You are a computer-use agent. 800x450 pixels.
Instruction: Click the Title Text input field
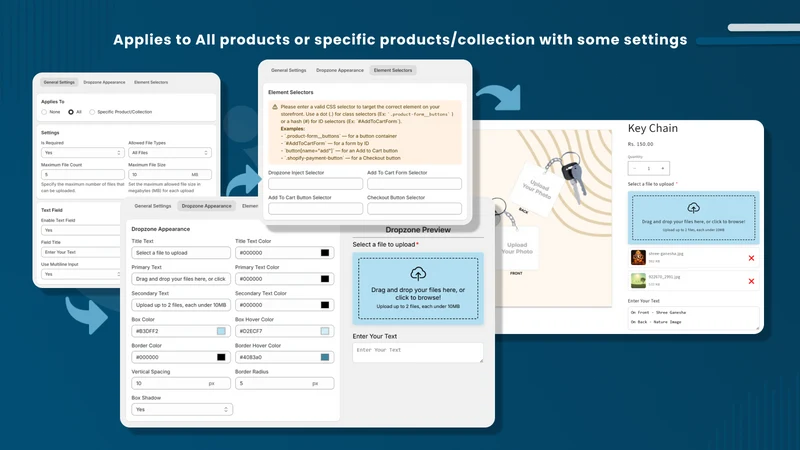181,253
